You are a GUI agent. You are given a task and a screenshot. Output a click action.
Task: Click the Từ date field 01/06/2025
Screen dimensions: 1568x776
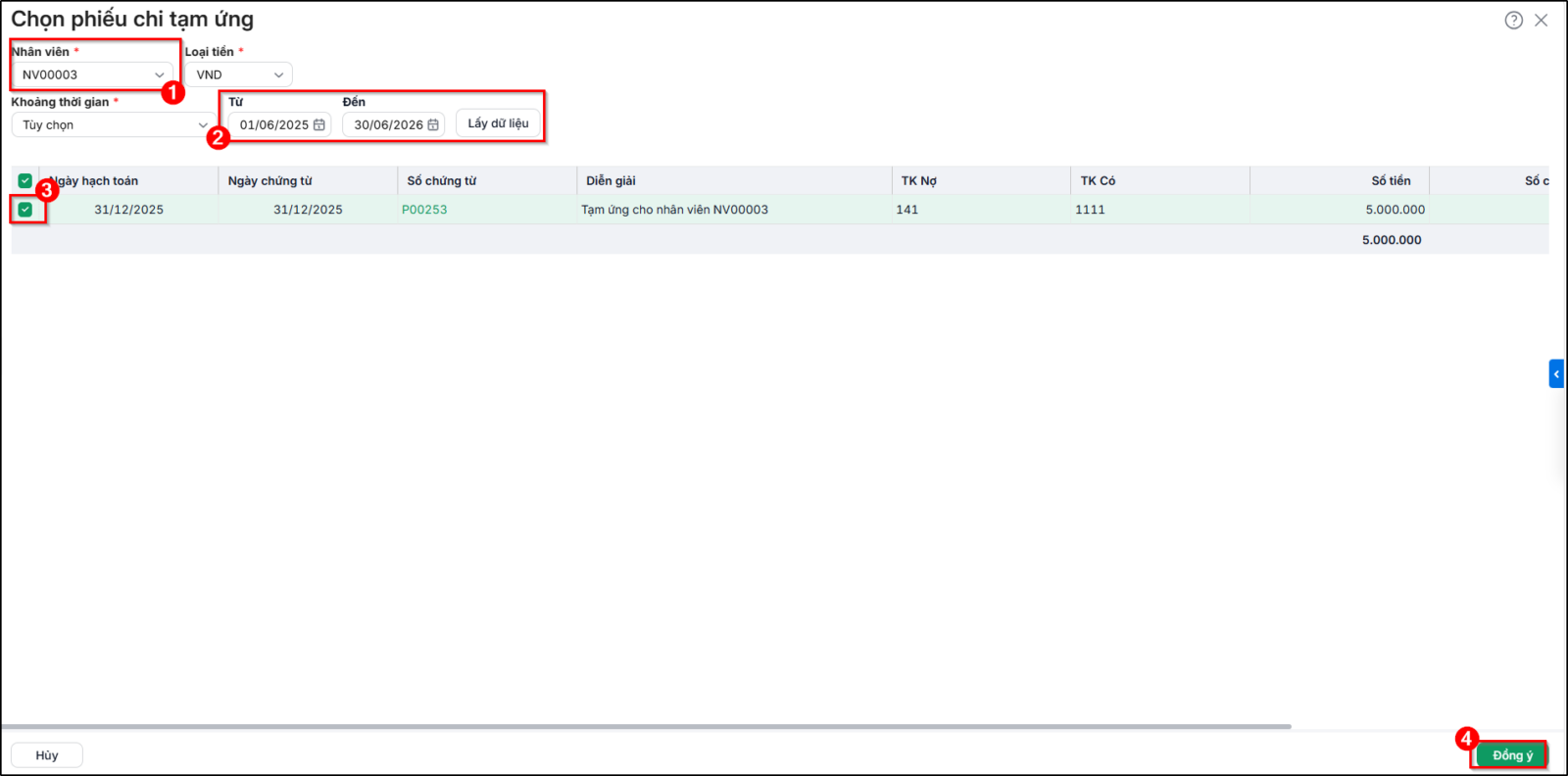tap(280, 124)
